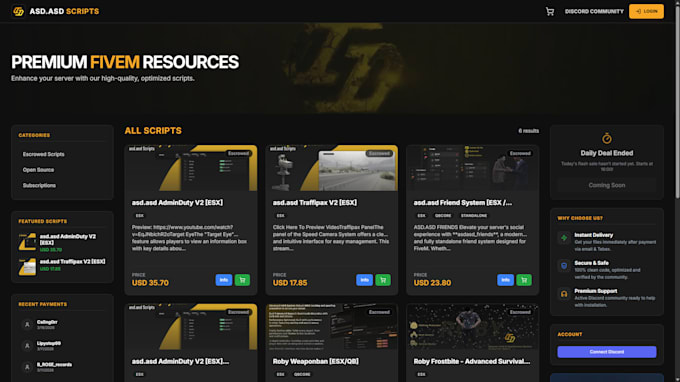Click Info button for AdminDuty V2 USD 35.70
680x382 pixels.
click(224, 280)
